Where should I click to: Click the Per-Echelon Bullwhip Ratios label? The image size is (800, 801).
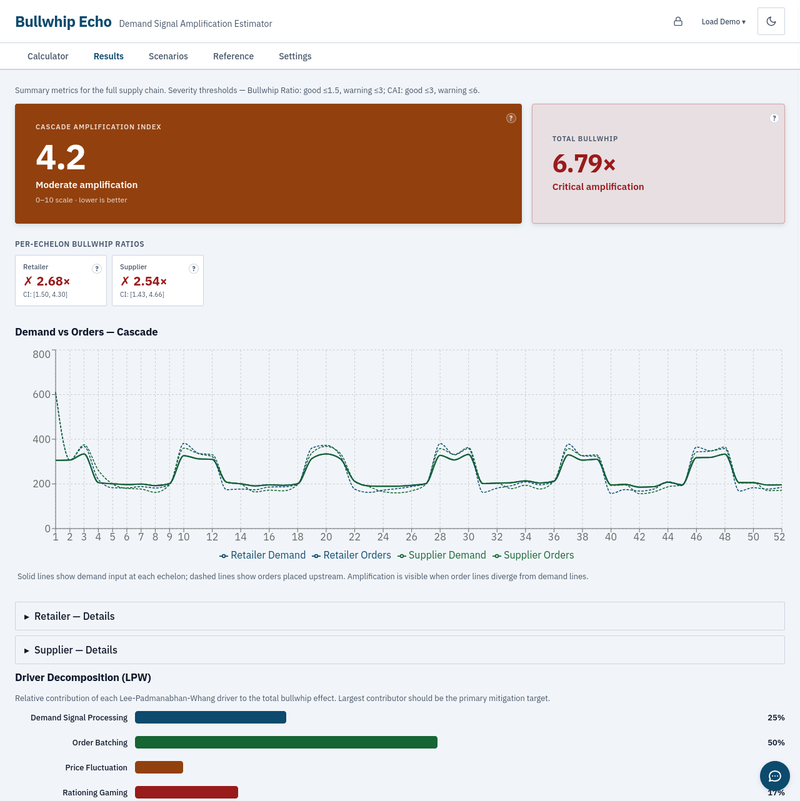tap(79, 244)
